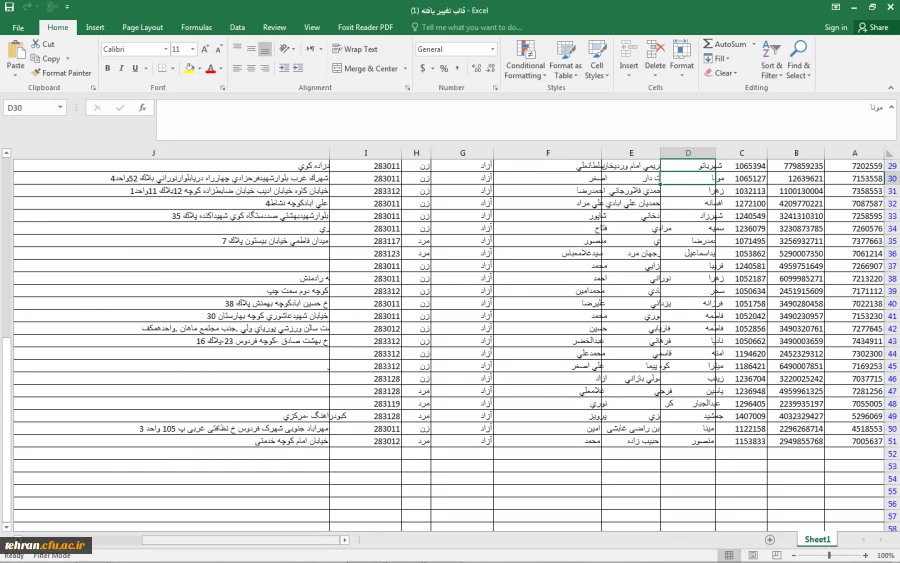
Task: Apply Percent Style number format
Action: coord(444,68)
